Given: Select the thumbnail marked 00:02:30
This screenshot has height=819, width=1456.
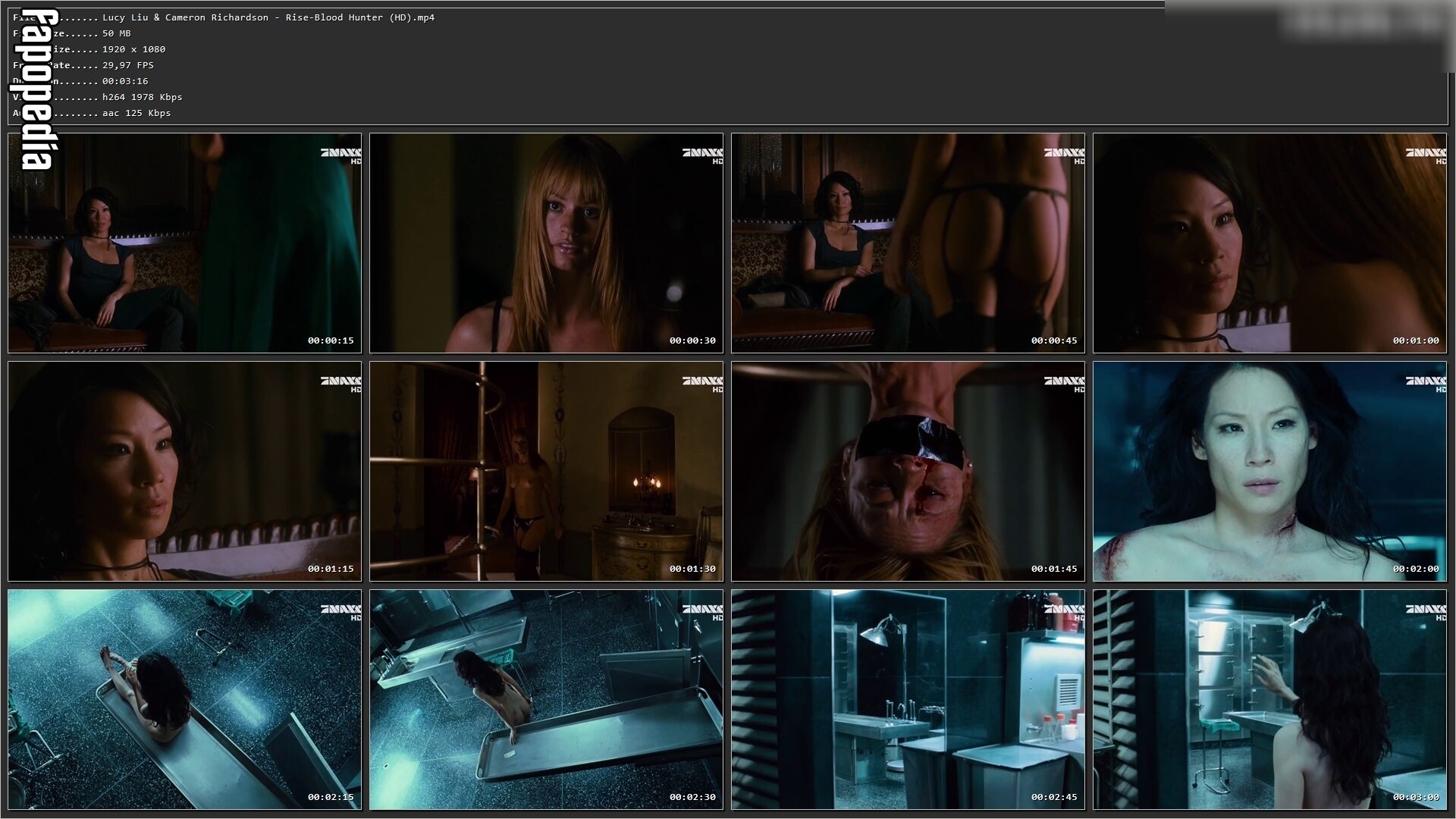Looking at the screenshot, I should 546,700.
